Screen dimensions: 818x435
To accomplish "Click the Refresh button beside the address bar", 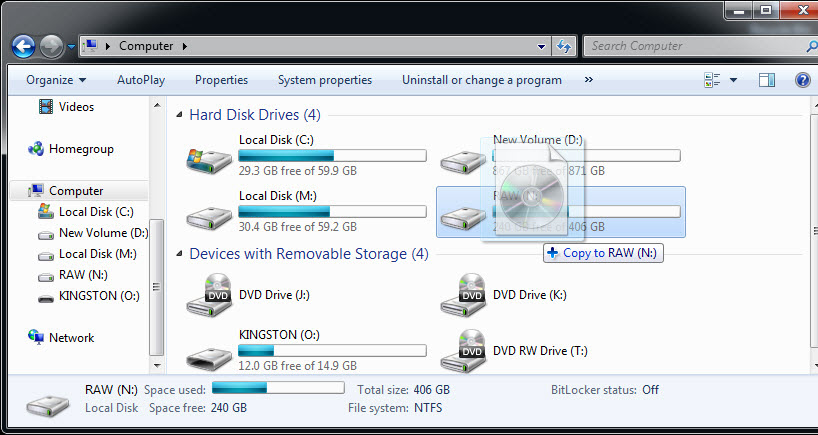I will pos(563,46).
